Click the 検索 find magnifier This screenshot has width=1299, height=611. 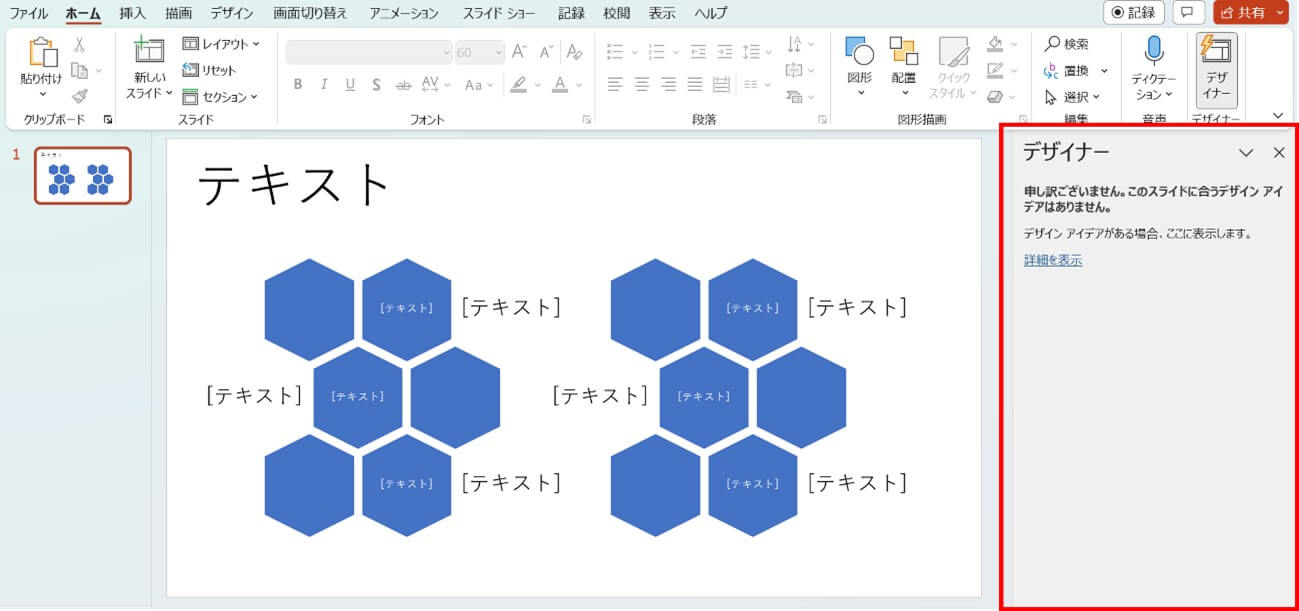[x=1067, y=44]
